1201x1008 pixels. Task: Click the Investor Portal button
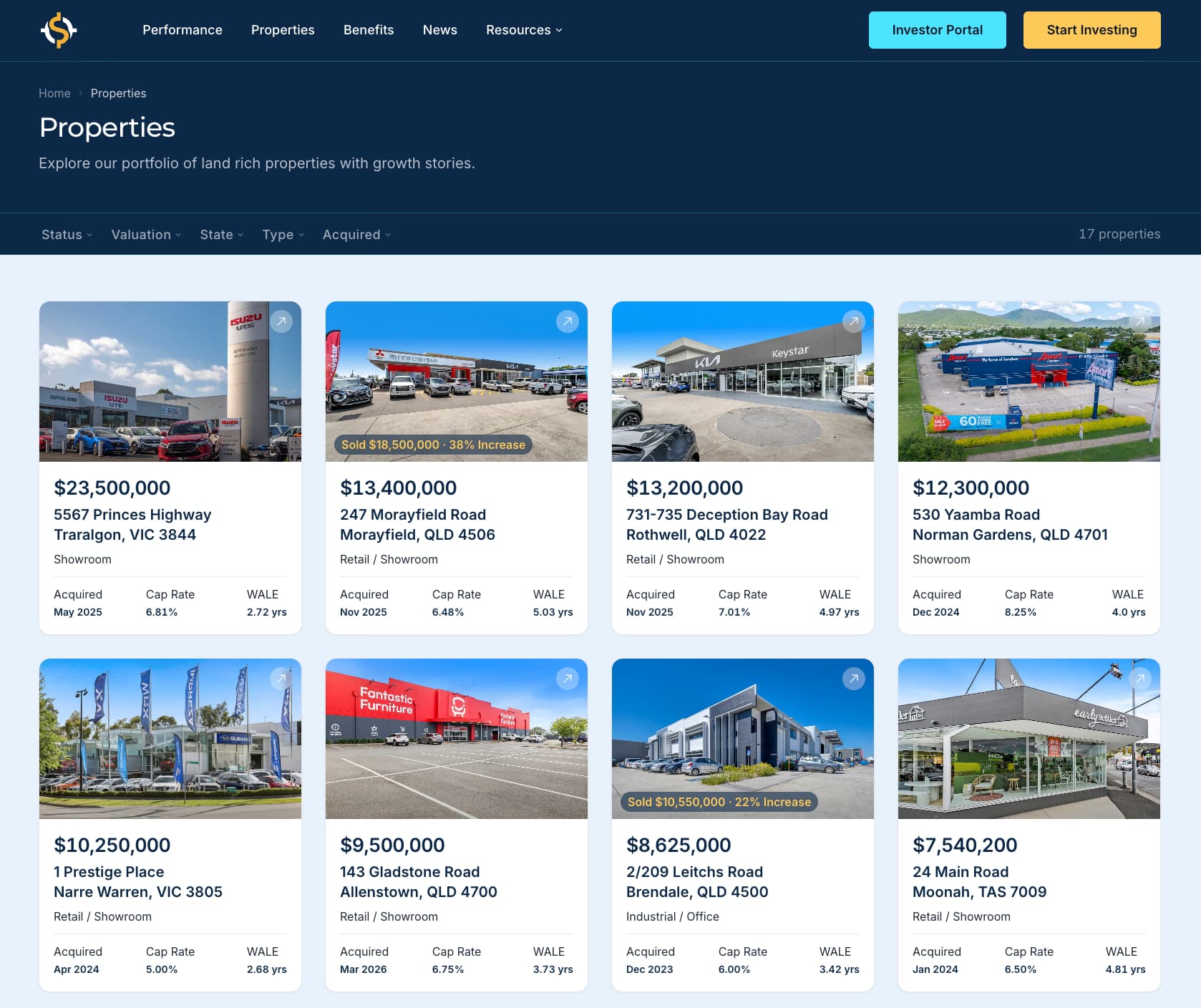pyautogui.click(x=937, y=30)
